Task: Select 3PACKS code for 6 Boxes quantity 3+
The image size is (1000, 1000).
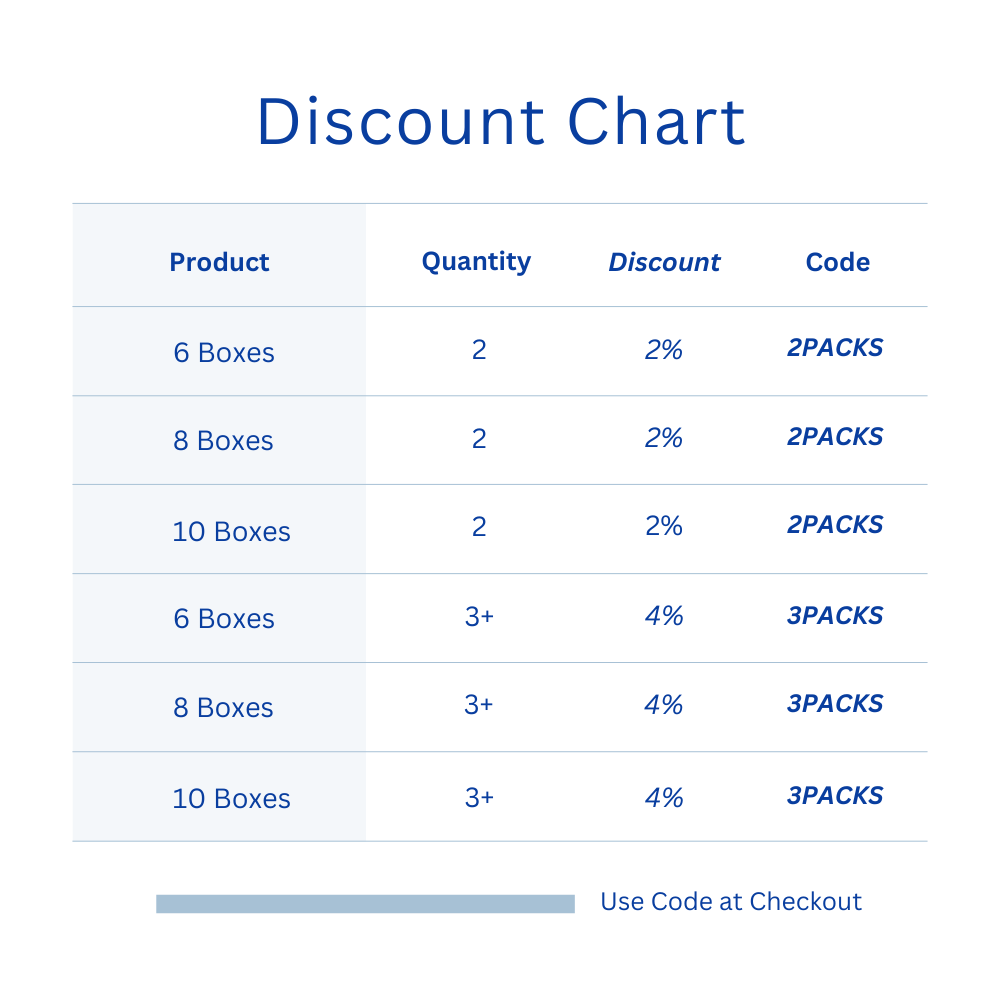Action: [x=835, y=615]
